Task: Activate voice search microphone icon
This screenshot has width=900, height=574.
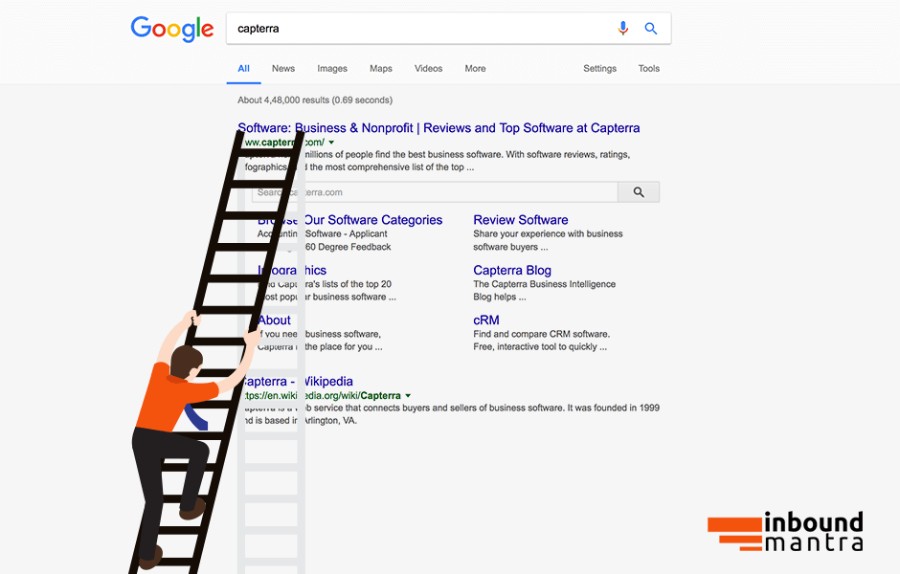Action: pyautogui.click(x=623, y=28)
